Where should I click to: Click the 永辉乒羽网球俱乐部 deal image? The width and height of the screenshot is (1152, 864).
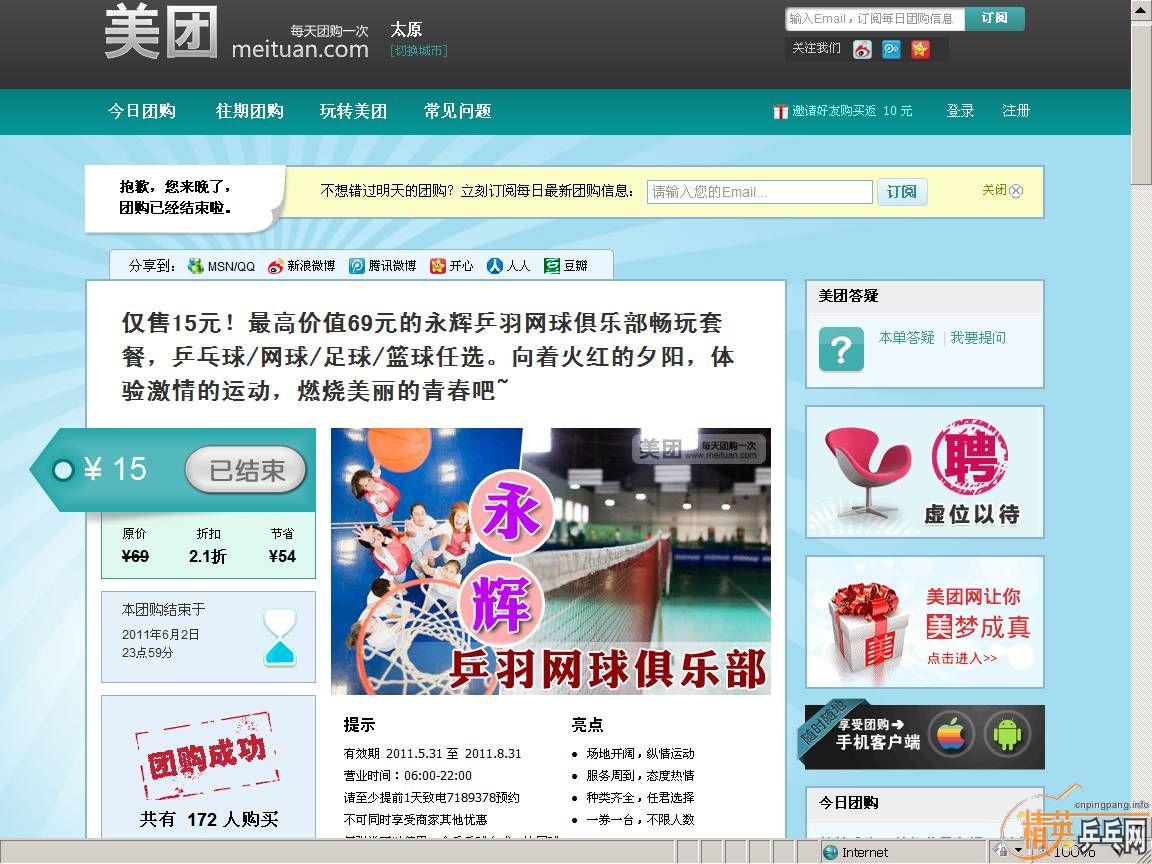pos(551,561)
